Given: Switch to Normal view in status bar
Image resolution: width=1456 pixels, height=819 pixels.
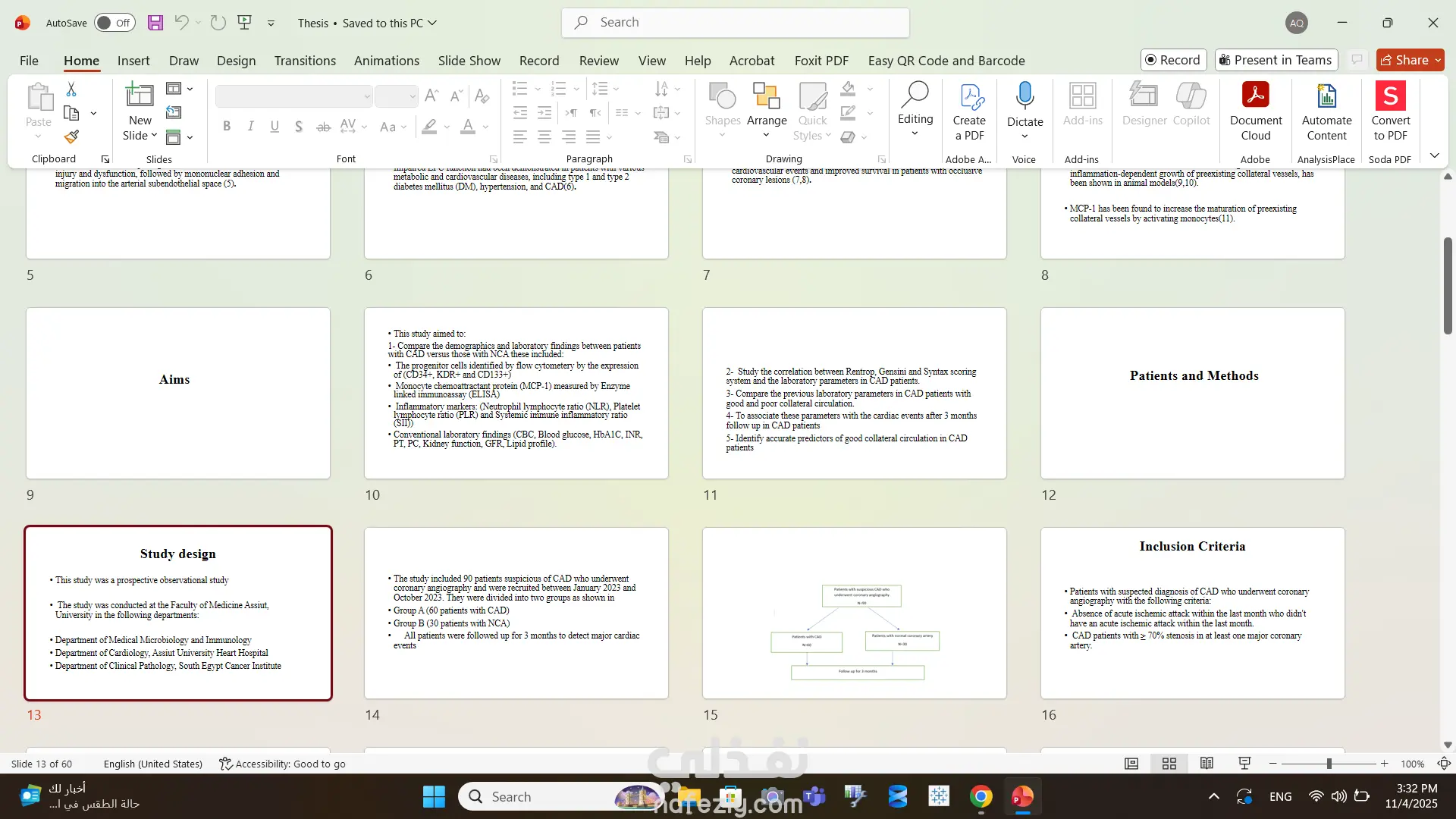Looking at the screenshot, I should (1131, 764).
